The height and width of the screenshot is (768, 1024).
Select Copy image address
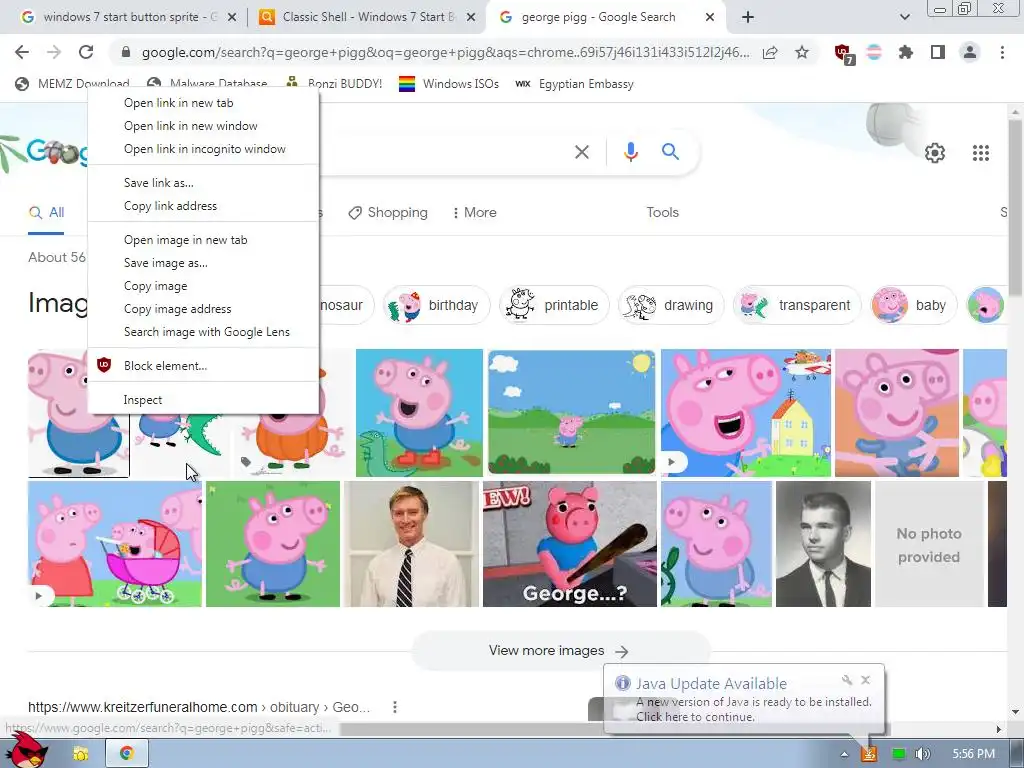(203, 309)
